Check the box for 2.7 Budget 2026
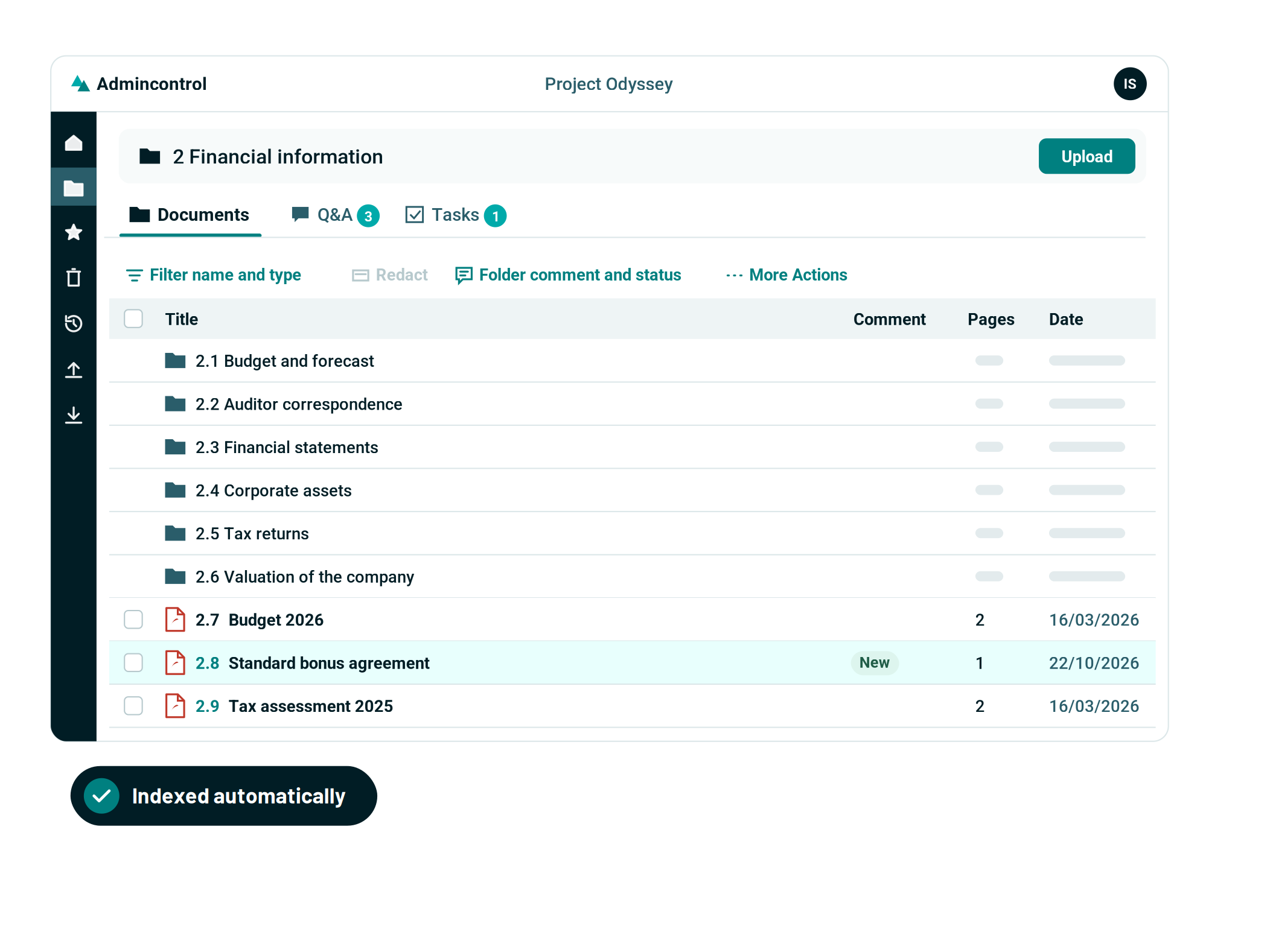The image size is (1270, 952). click(x=133, y=620)
